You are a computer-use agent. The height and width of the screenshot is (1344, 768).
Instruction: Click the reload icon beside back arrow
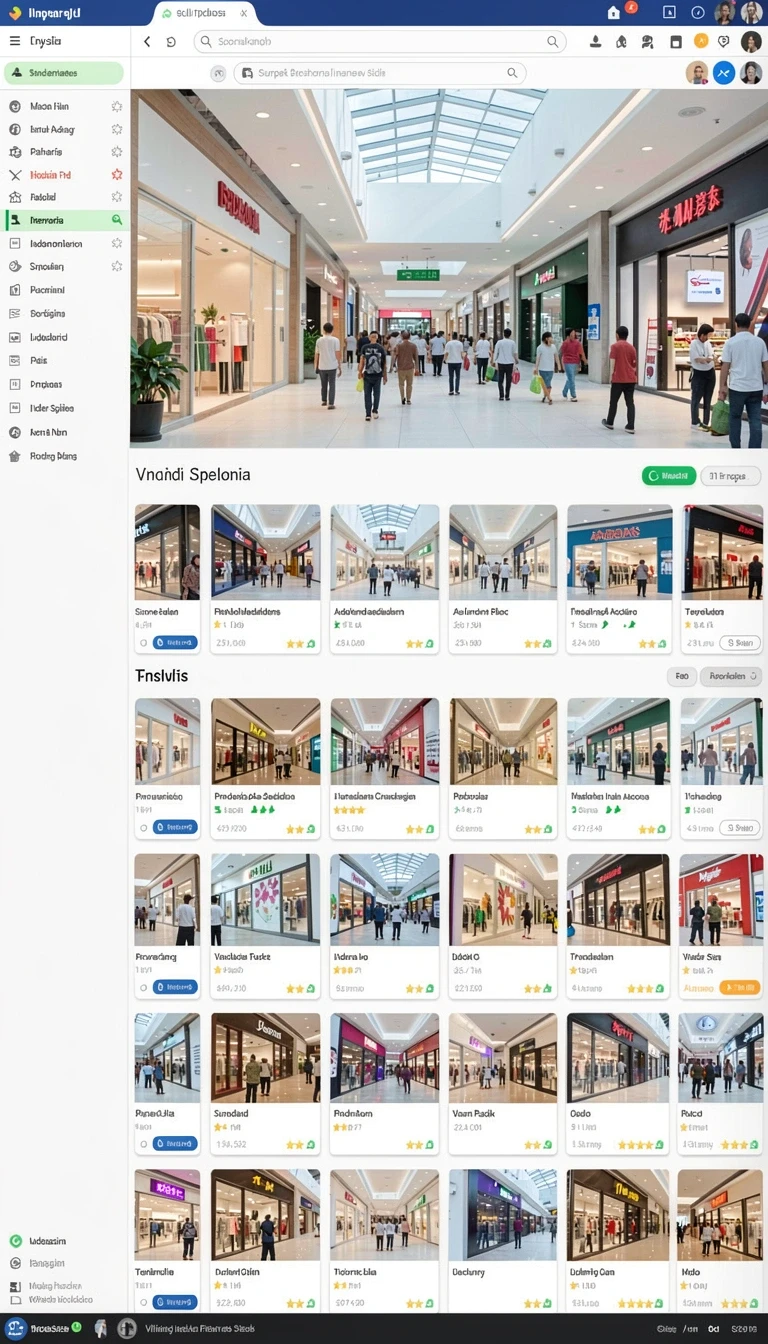click(x=171, y=42)
